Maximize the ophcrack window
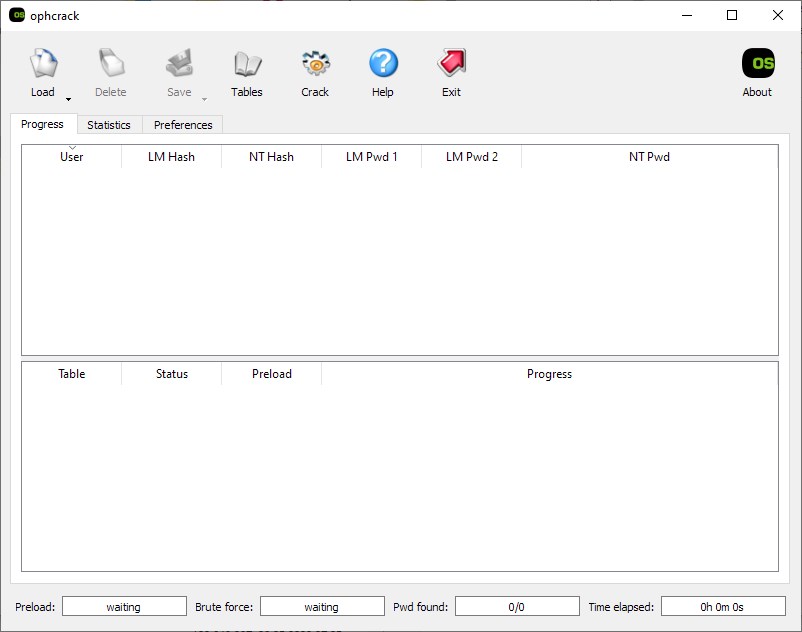 pyautogui.click(x=732, y=15)
